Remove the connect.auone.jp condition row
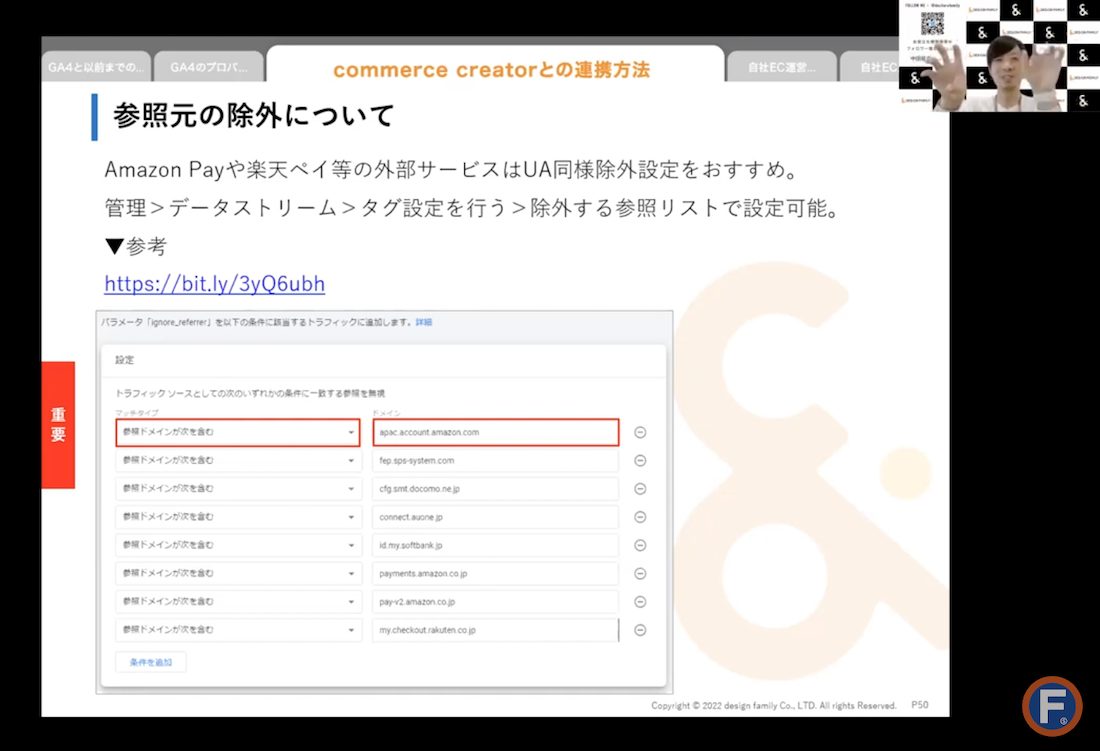The image size is (1100, 751). point(640,517)
